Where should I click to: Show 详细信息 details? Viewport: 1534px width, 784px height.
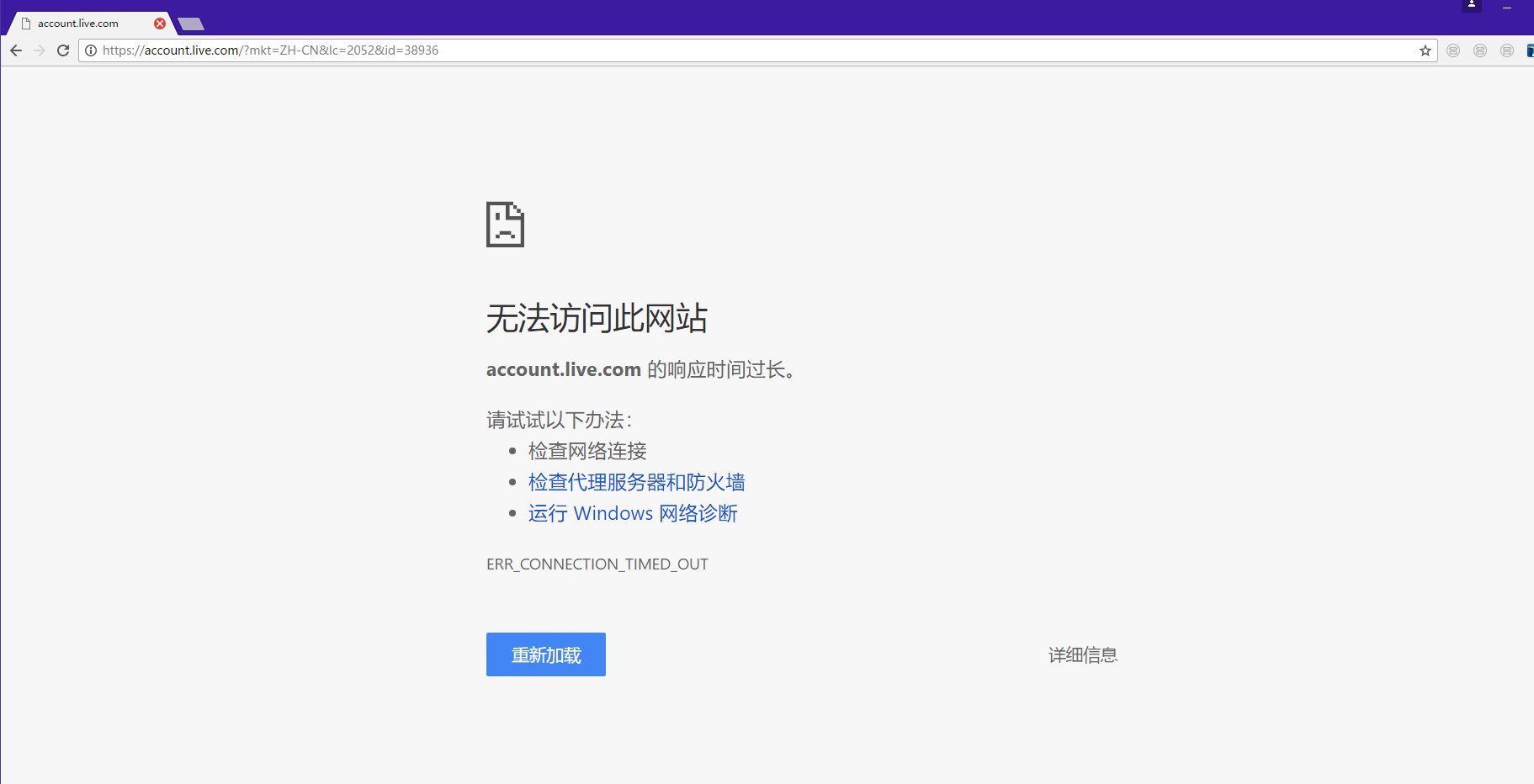coord(1083,655)
